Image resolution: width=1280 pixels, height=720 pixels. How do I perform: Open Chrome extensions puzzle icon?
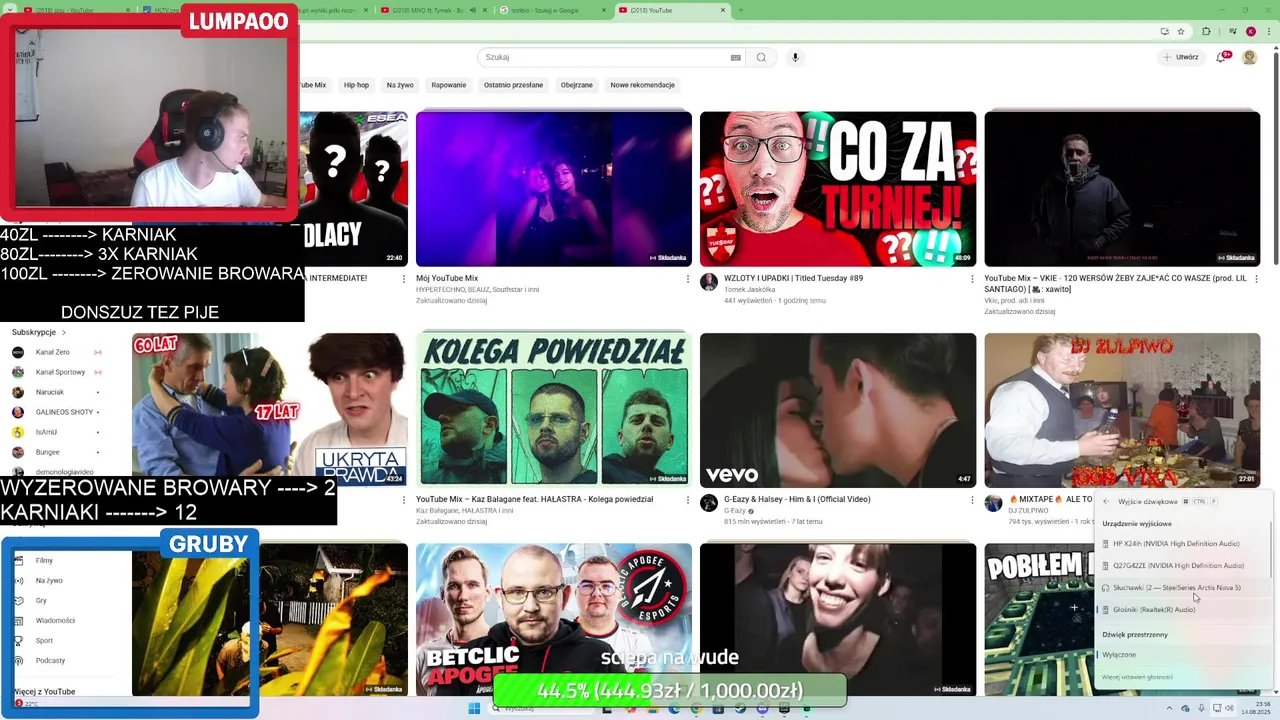tap(1206, 31)
